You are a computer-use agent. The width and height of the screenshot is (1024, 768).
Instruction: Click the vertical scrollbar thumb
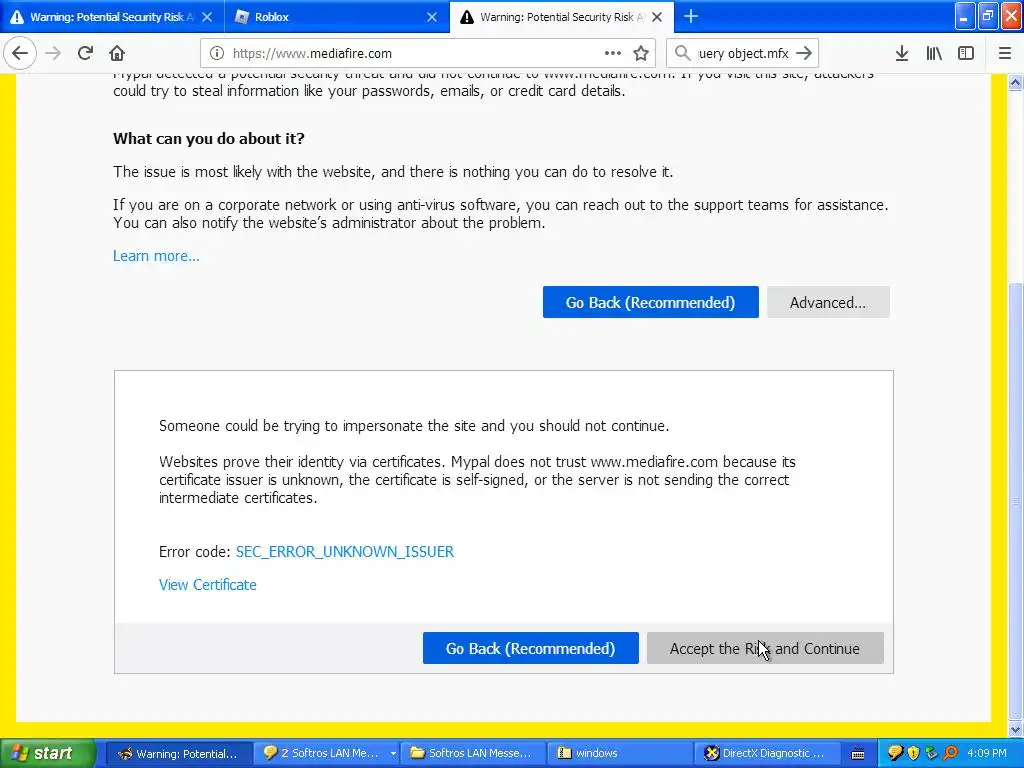1016,502
